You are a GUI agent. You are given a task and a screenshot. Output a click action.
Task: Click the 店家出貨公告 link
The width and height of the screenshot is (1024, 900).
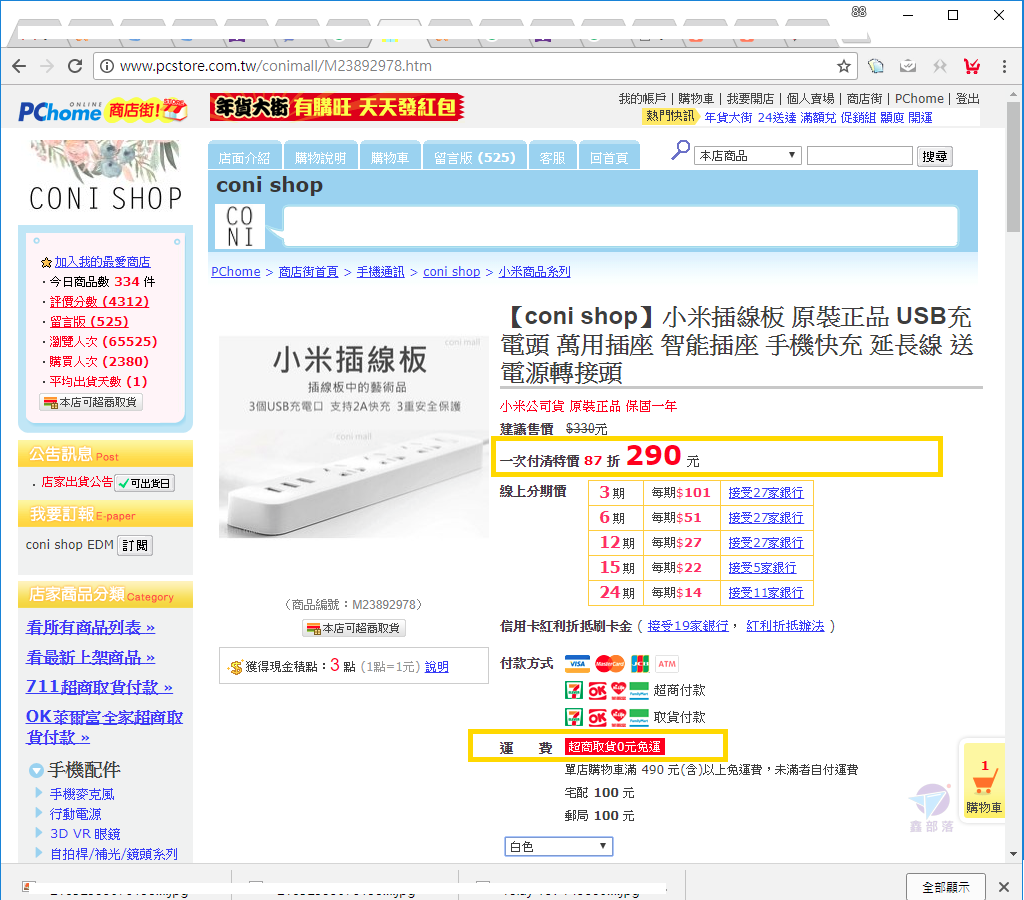click(77, 482)
